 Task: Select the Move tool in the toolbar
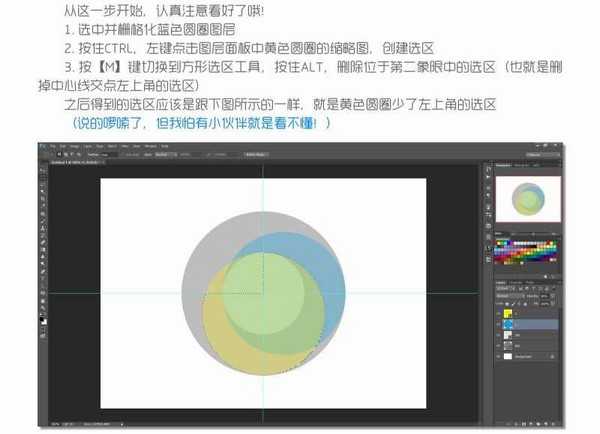pos(42,171)
